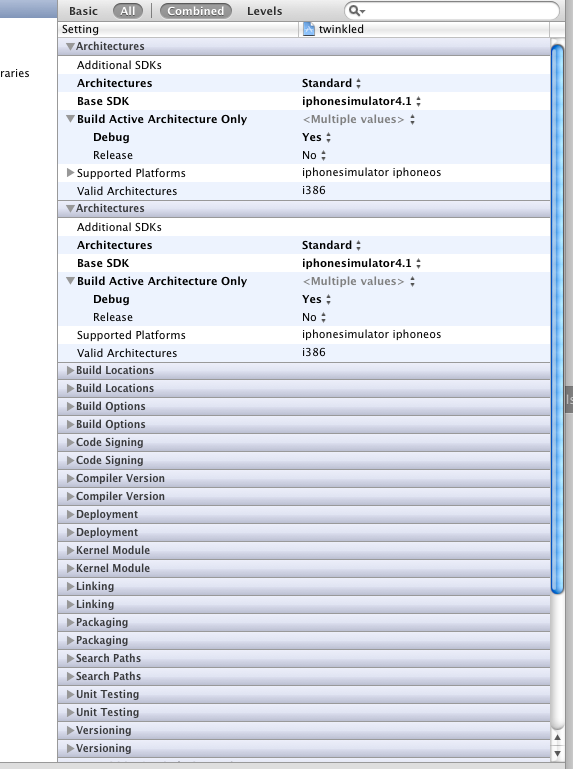Select lower iphonesimulator iphoneos platforms value
The height and width of the screenshot is (769, 573).
(x=371, y=334)
